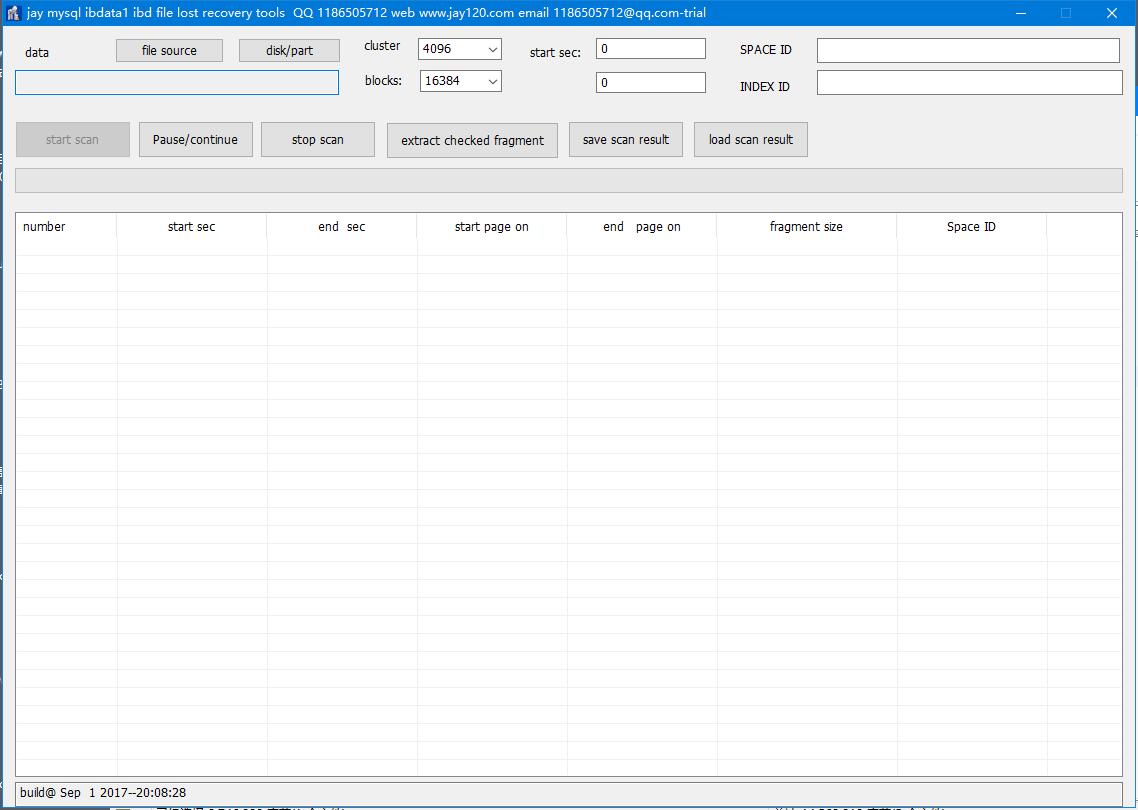Click the app icon in title bar
Image resolution: width=1138 pixels, height=810 pixels.
(13, 13)
